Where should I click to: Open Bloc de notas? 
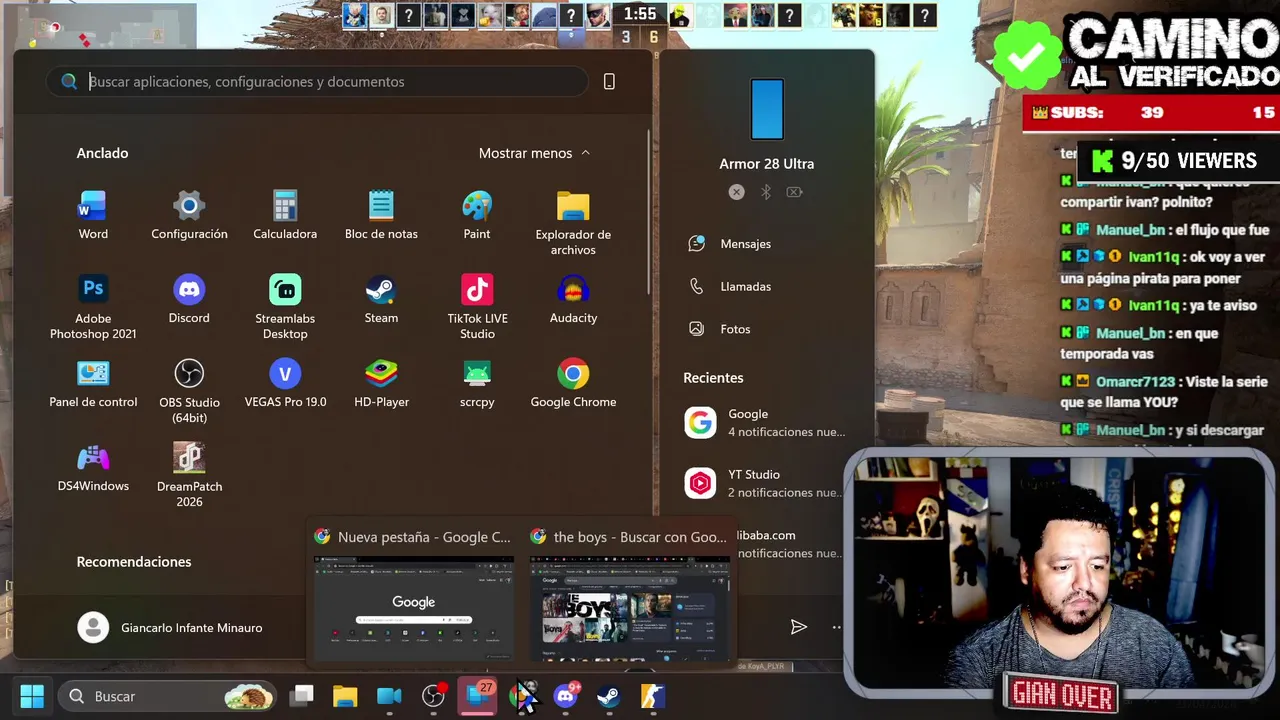381,215
